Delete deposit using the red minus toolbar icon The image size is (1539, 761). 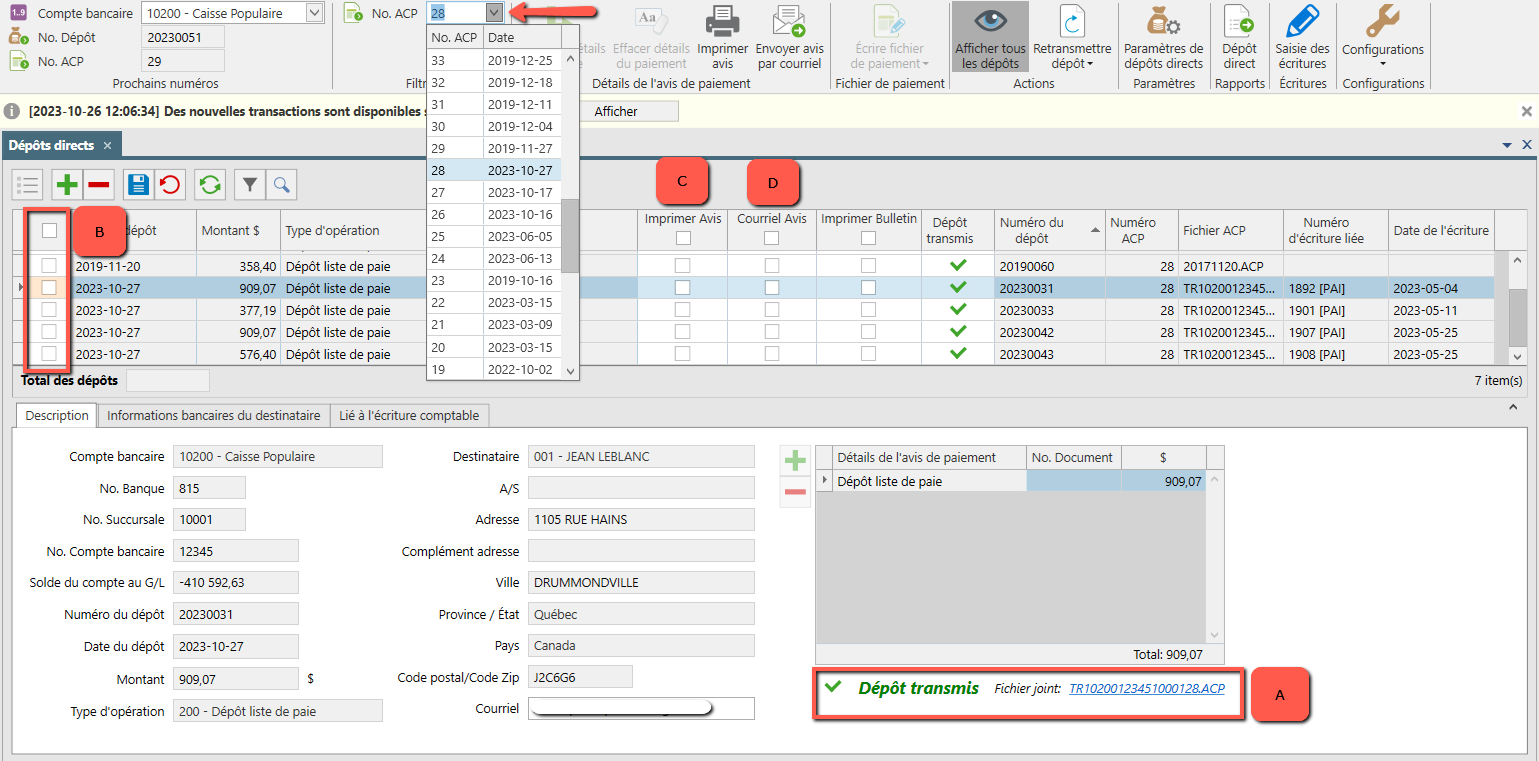99,184
